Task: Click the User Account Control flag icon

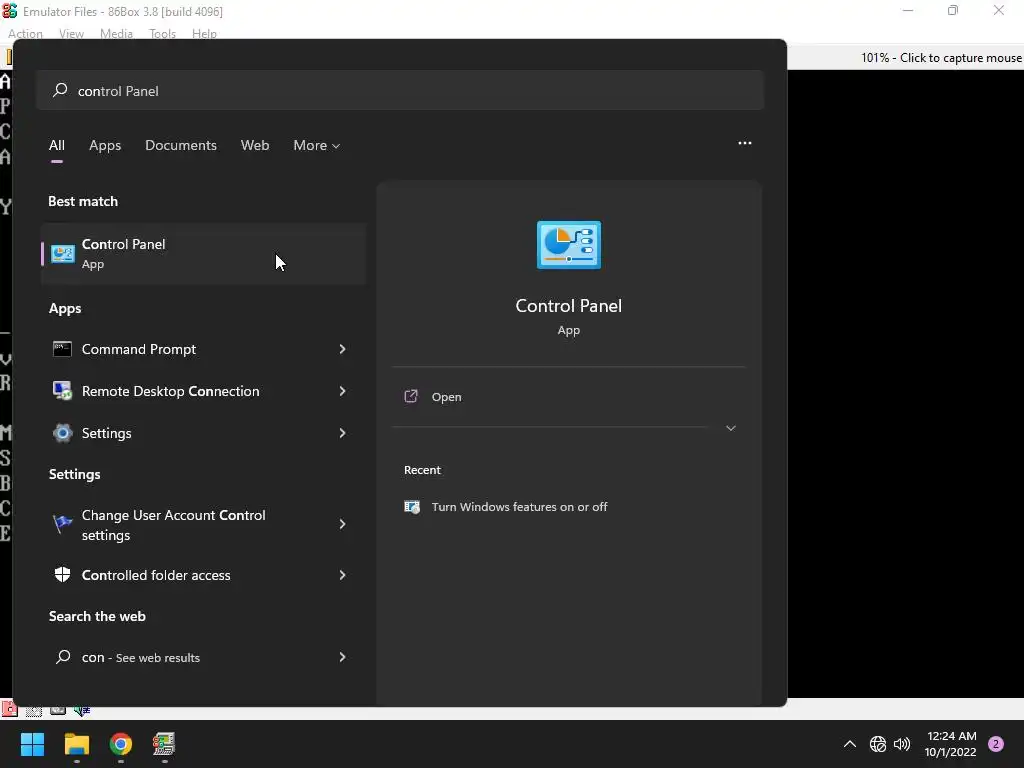Action: (63, 524)
